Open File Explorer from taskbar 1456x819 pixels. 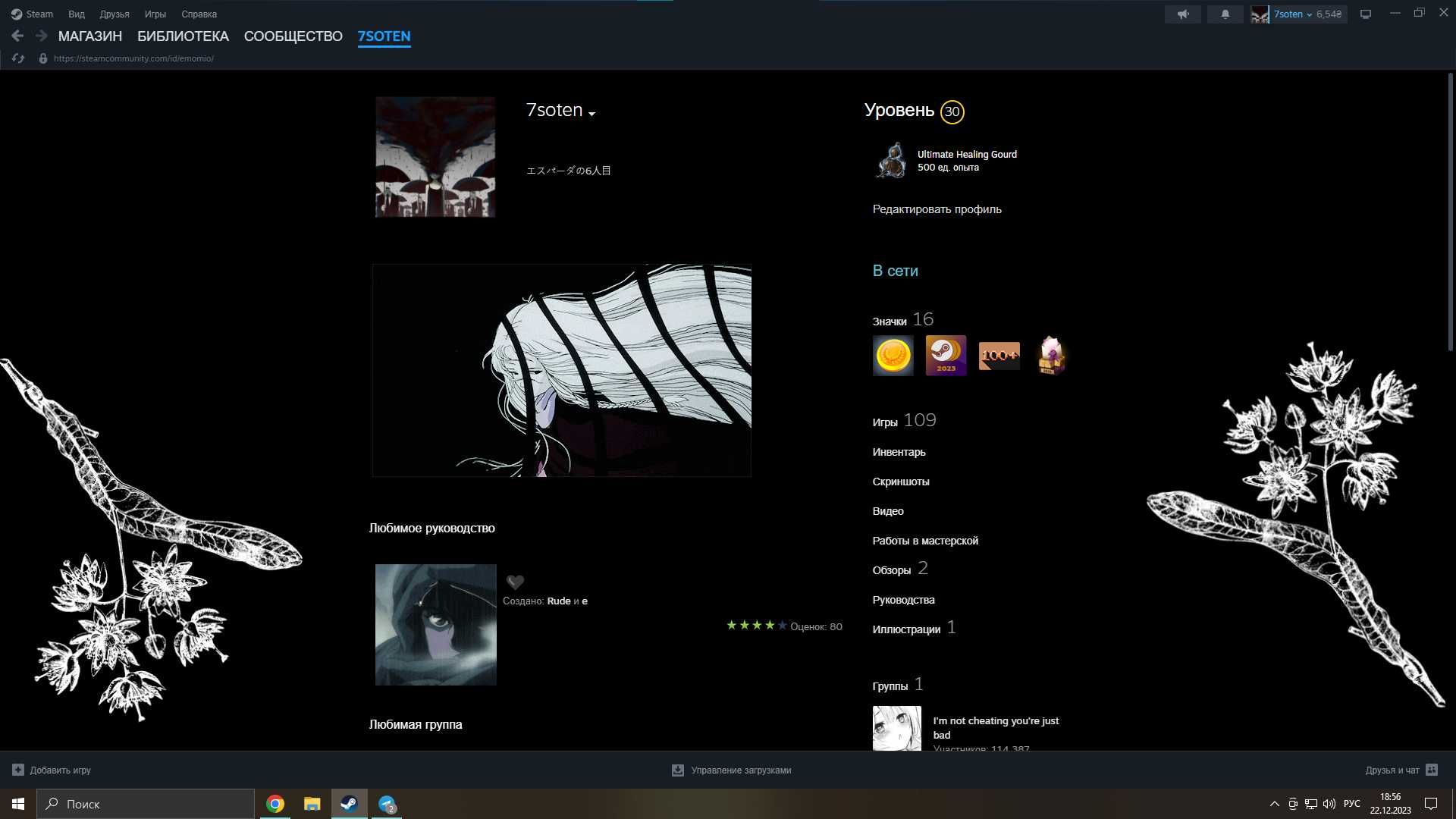pyautogui.click(x=312, y=804)
